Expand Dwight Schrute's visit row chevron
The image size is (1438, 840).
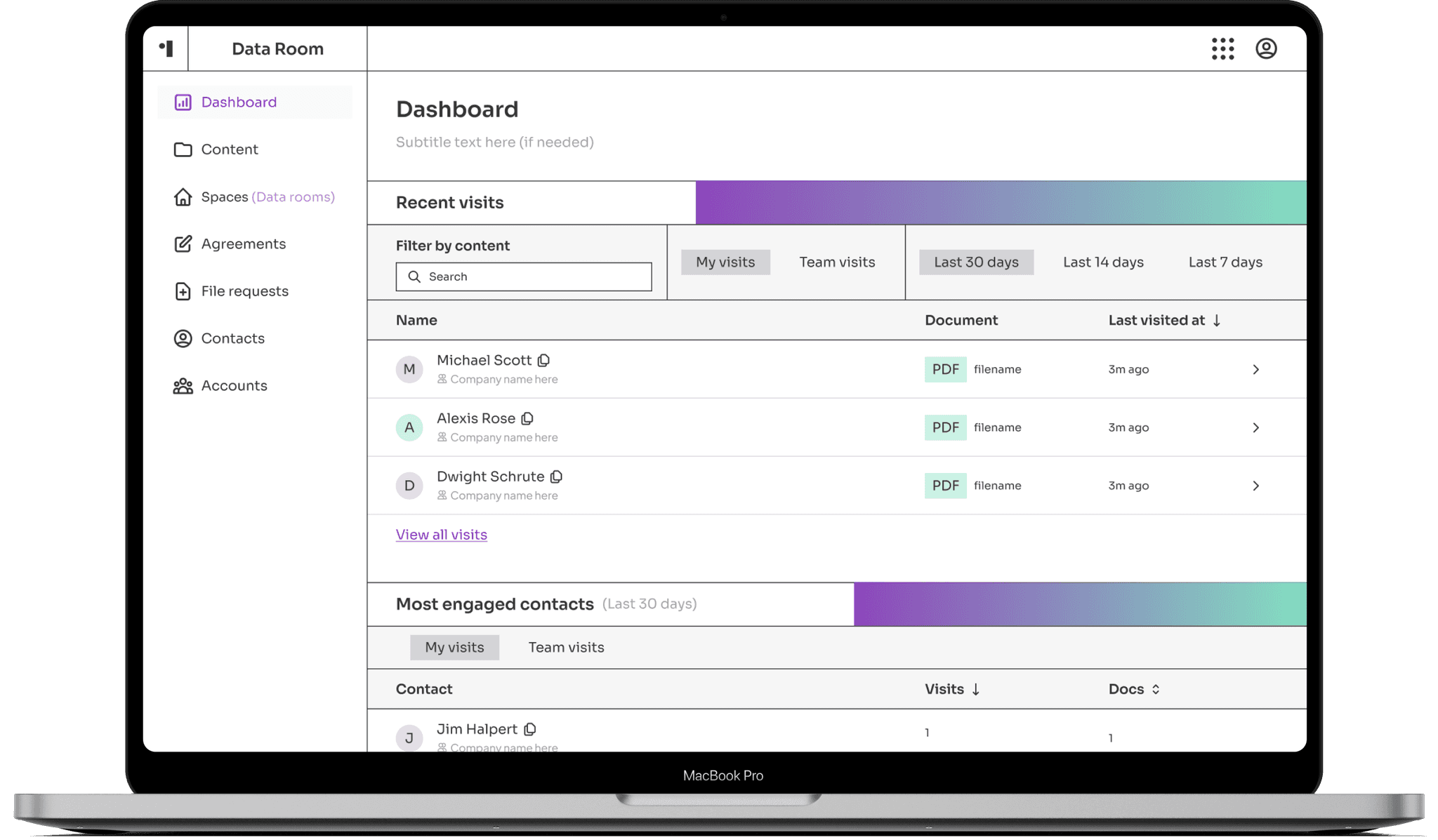[x=1256, y=486]
